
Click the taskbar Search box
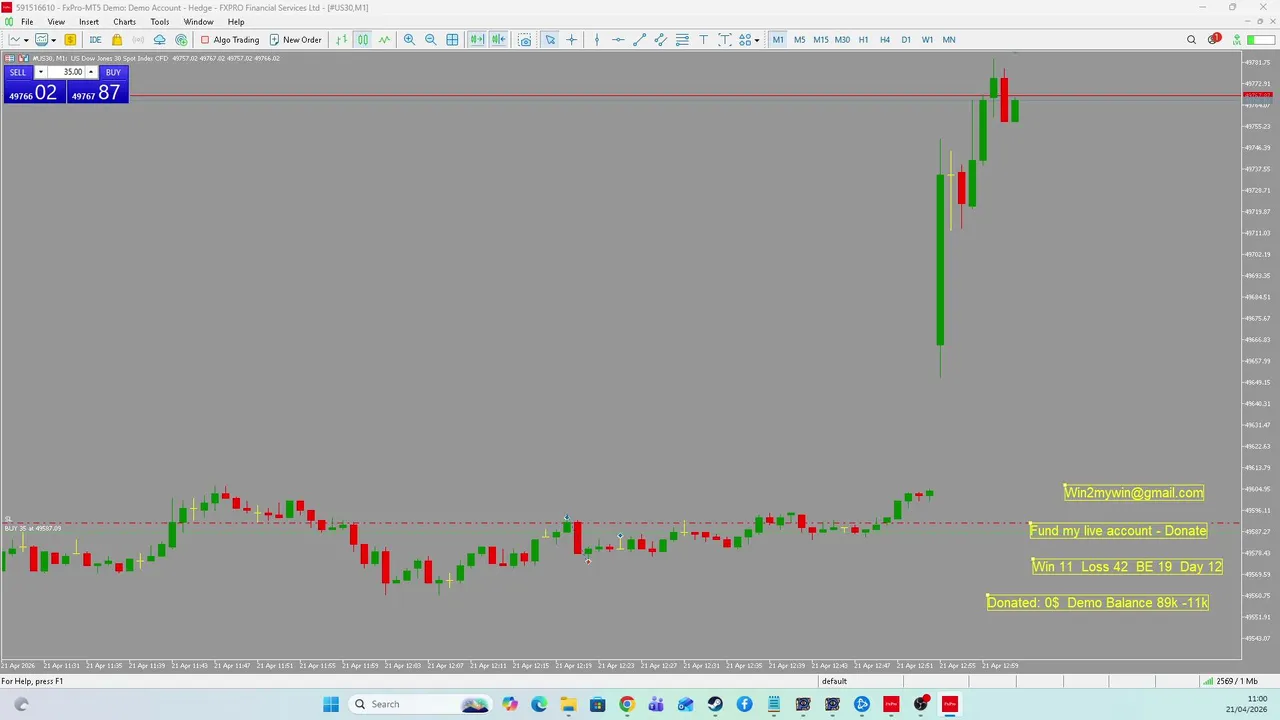tap(419, 704)
